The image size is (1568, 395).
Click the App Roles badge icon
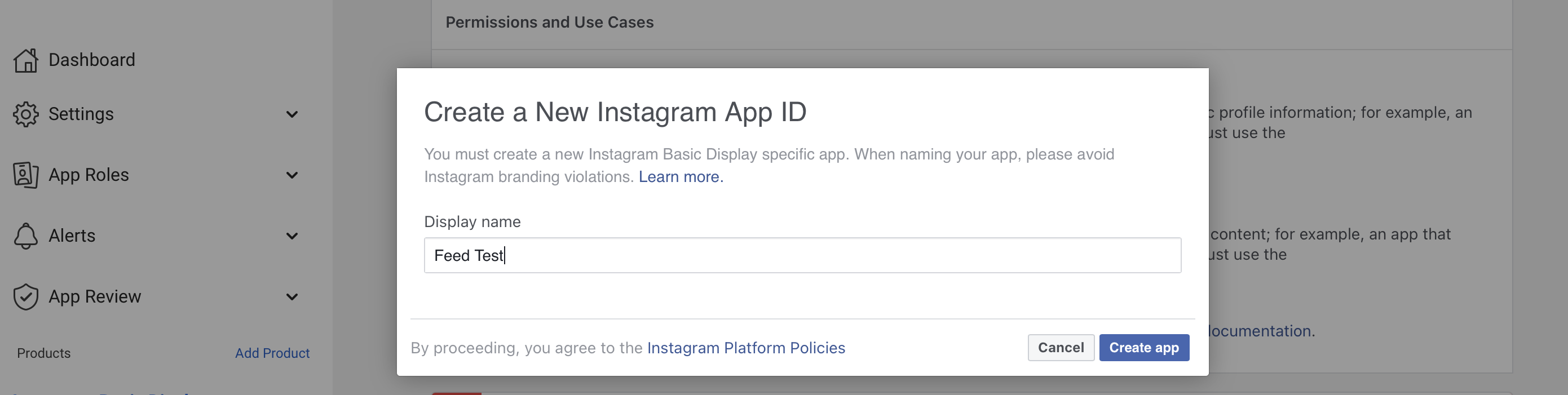25,175
